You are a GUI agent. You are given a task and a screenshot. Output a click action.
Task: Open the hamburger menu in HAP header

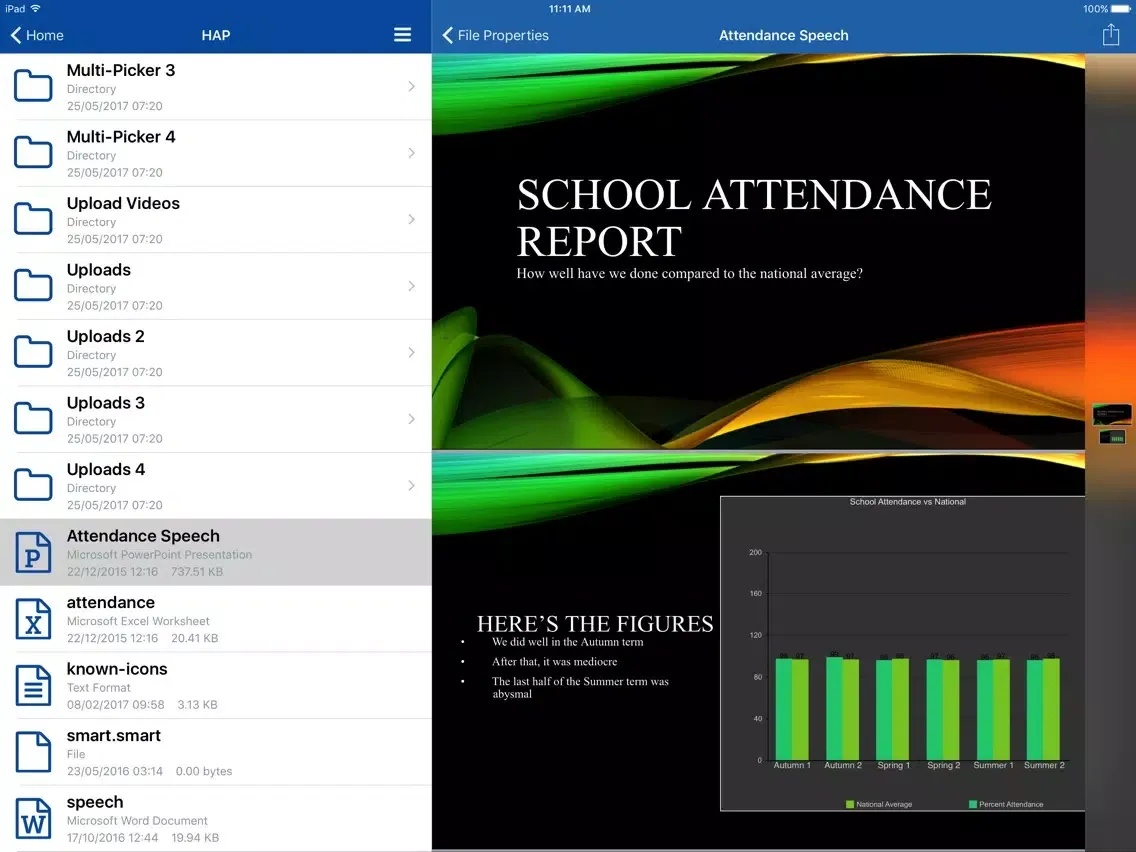402,35
